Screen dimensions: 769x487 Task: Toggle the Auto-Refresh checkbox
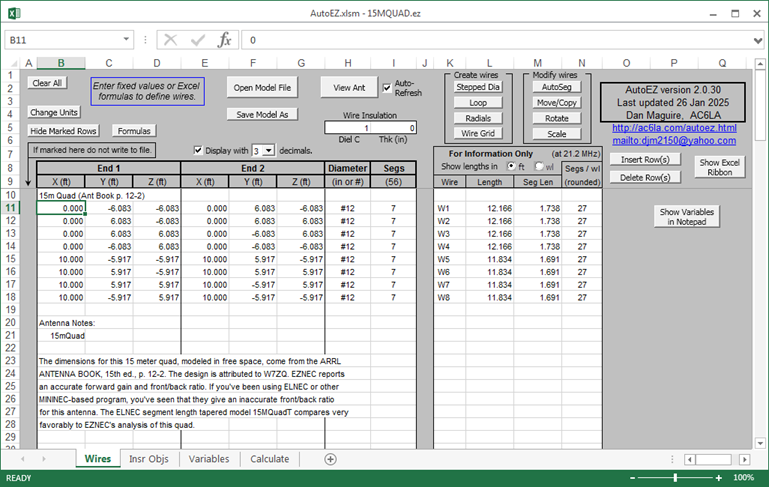point(388,86)
